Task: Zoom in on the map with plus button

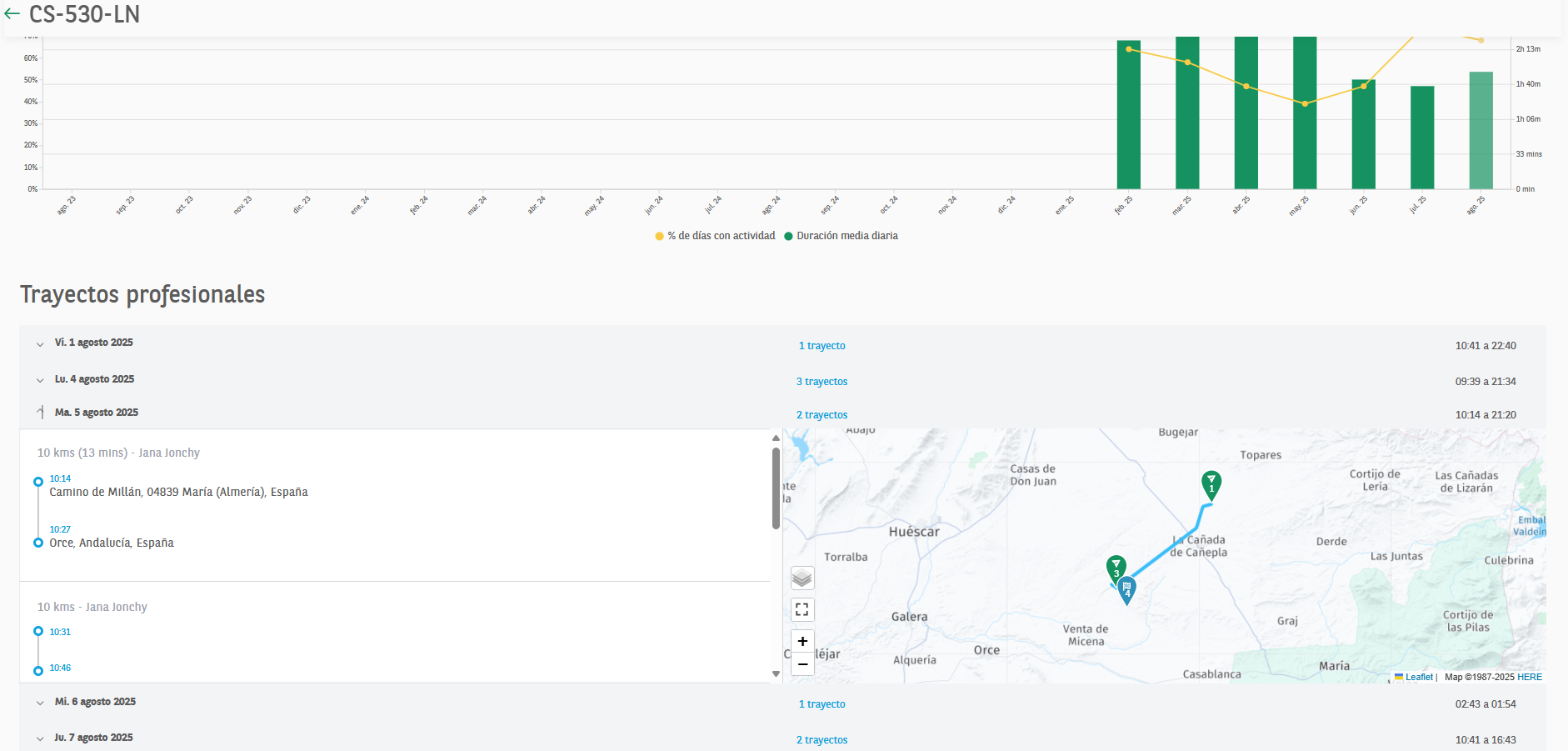Action: pos(802,641)
